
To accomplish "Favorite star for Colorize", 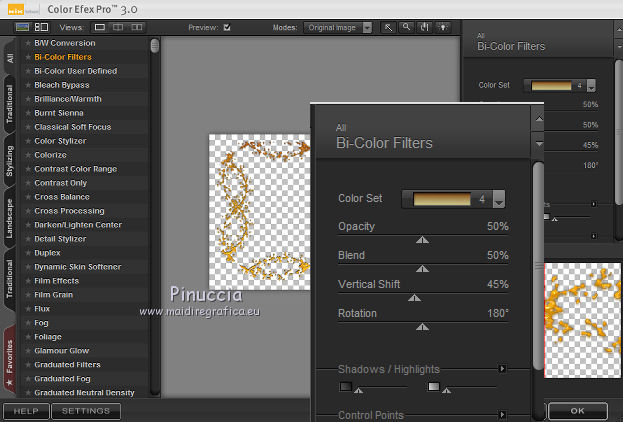I will [x=28, y=155].
